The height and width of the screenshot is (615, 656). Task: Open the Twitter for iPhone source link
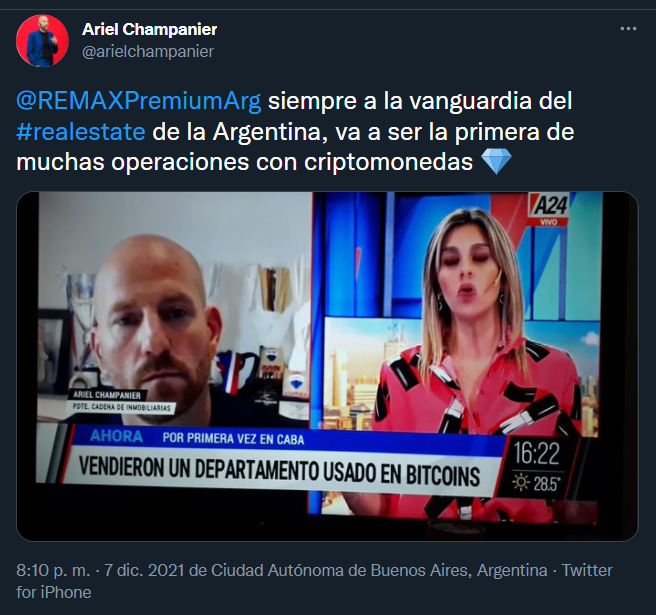(314, 581)
